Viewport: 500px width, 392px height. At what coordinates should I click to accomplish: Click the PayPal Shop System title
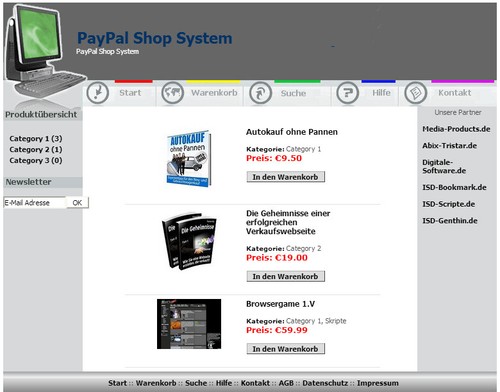click(x=155, y=38)
